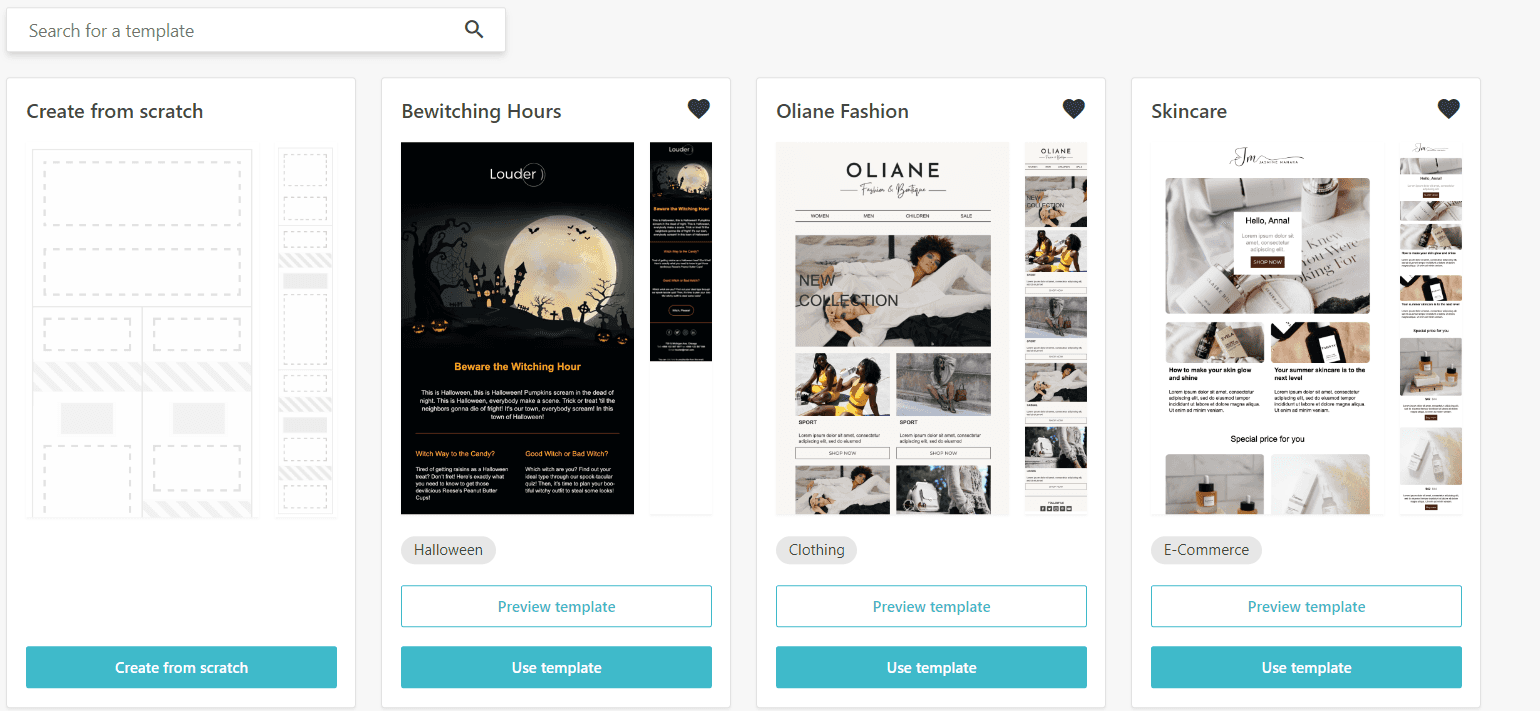Mark the Skincare template as favorite
This screenshot has width=1540, height=711.
pyautogui.click(x=1449, y=109)
